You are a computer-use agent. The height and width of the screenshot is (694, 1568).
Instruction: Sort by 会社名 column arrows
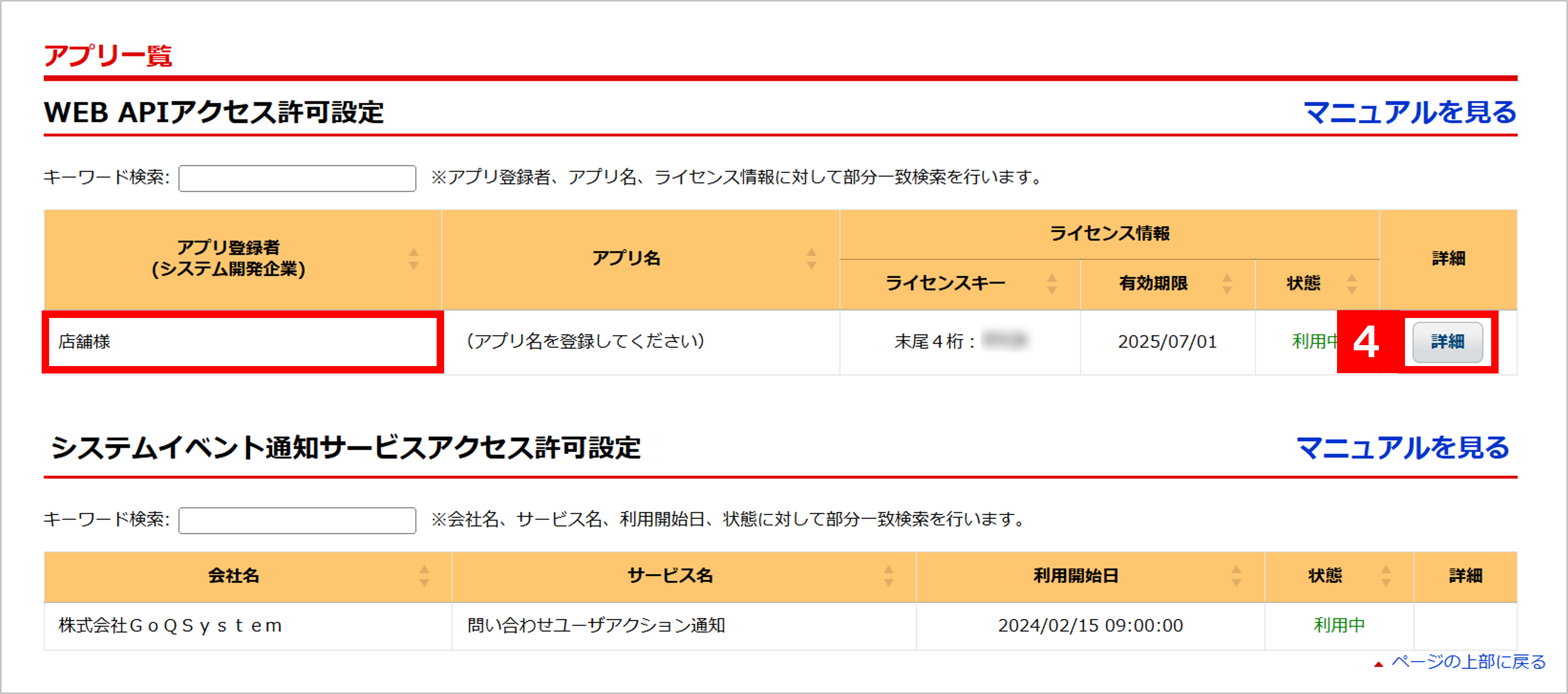(x=424, y=576)
